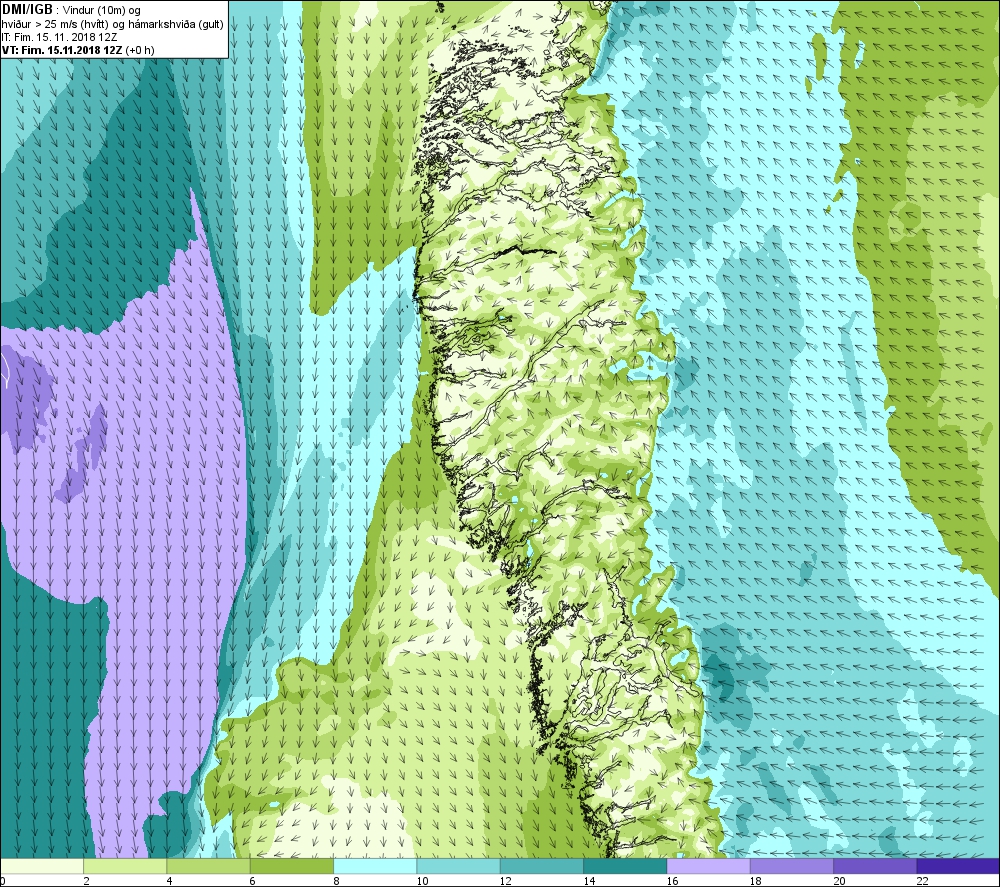This screenshot has height=887, width=1000.
Task: Click the legend scale label '20'
Action: (839, 881)
